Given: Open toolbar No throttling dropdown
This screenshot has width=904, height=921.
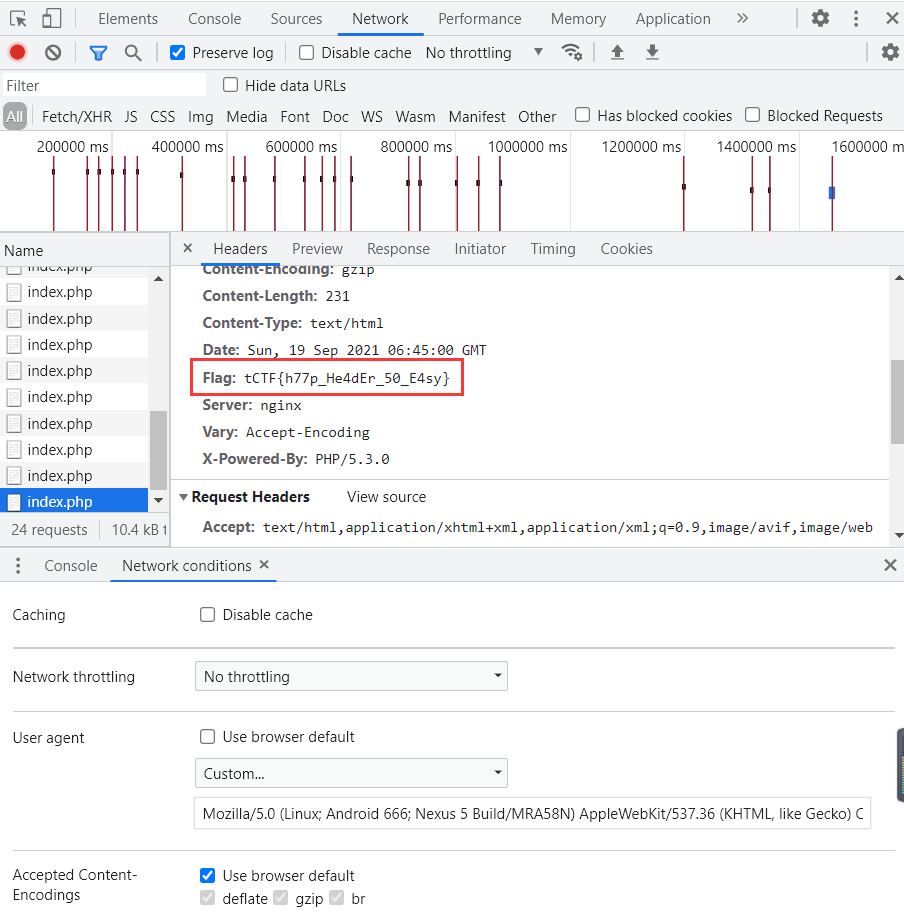Looking at the screenshot, I should (x=484, y=53).
